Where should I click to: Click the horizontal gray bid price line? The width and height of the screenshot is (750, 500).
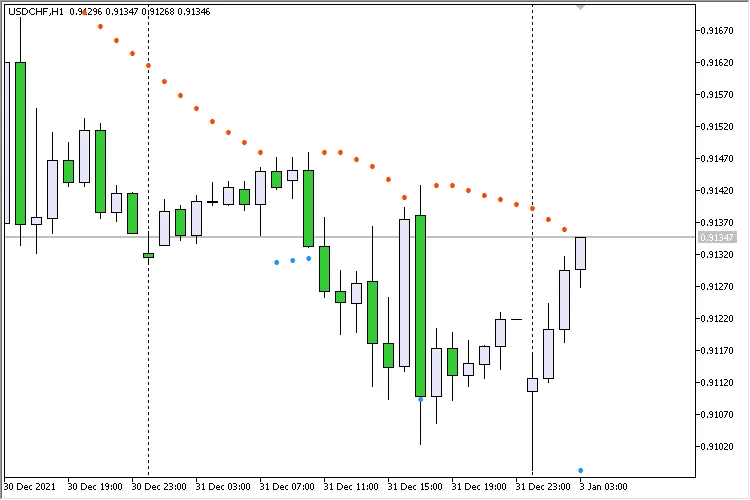tap(300, 237)
